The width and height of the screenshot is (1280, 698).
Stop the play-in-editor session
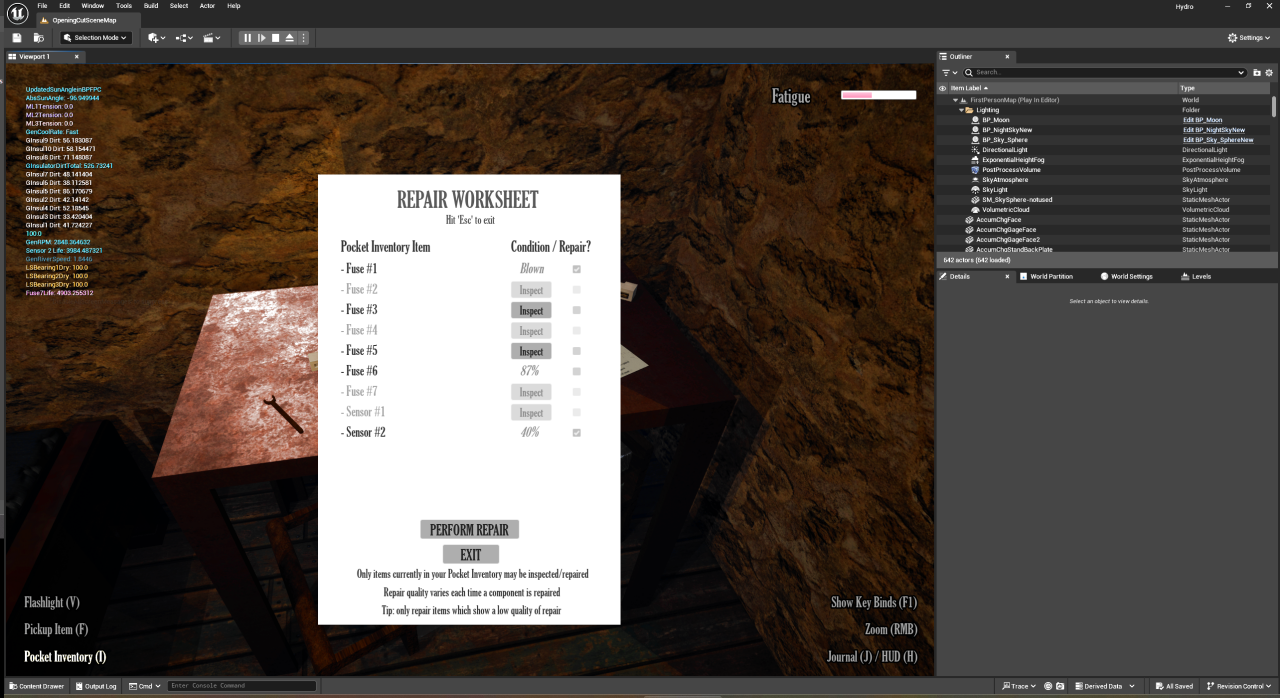(275, 38)
